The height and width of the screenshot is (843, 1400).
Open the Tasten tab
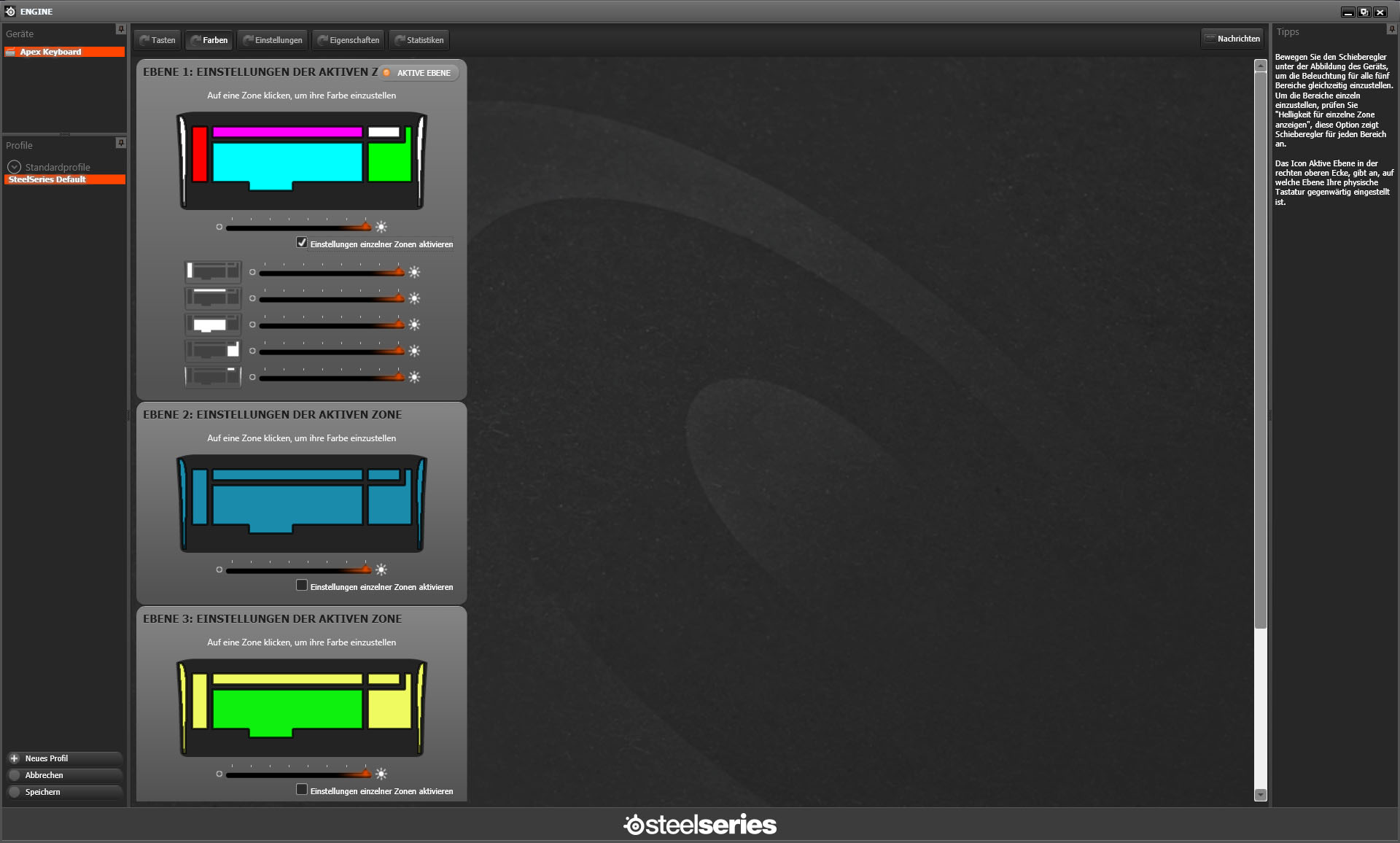[x=157, y=40]
